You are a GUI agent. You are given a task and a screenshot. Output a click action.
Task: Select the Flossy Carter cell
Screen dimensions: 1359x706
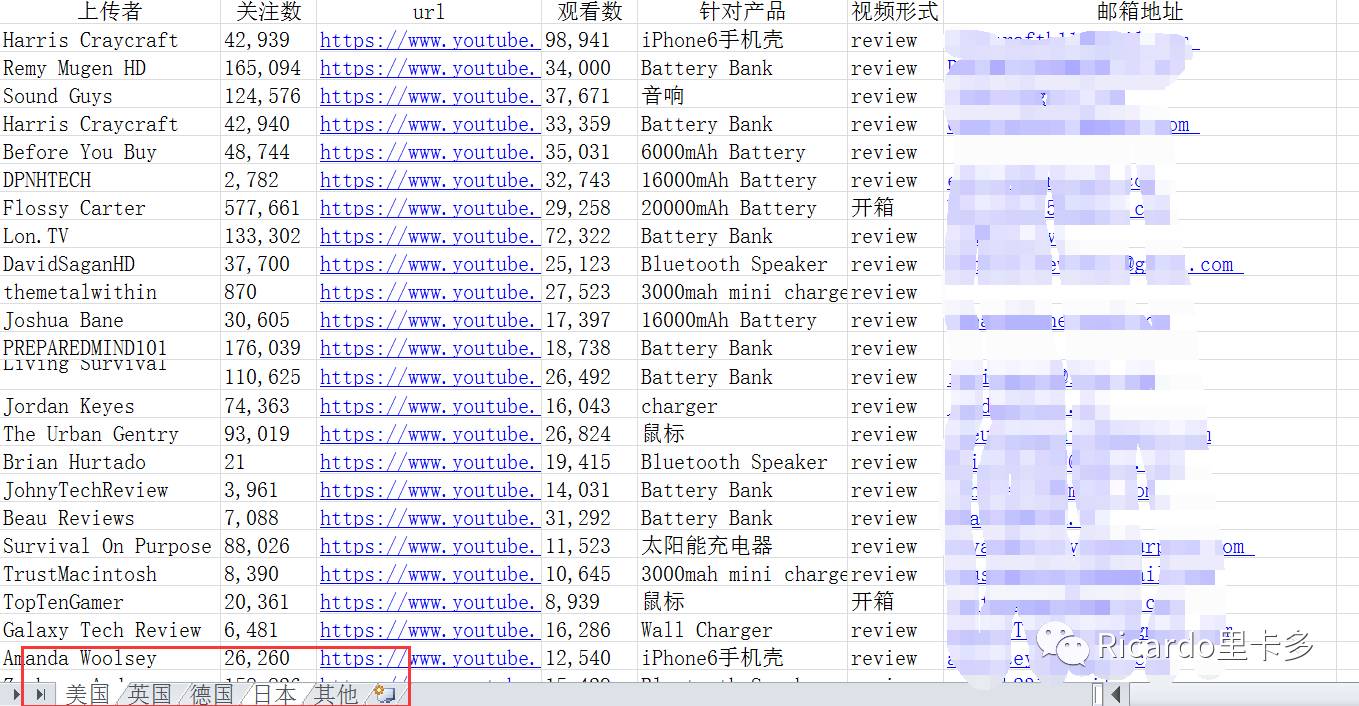click(x=110, y=208)
